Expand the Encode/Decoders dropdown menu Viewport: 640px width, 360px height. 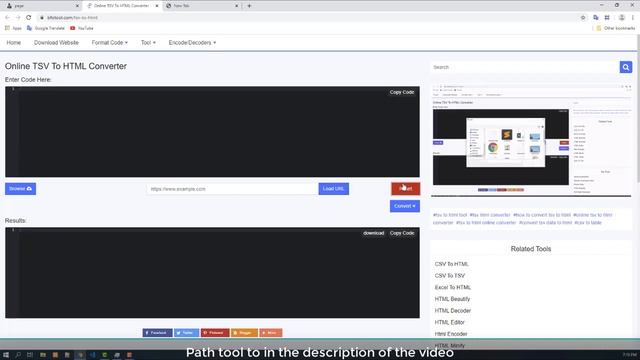tap(192, 42)
